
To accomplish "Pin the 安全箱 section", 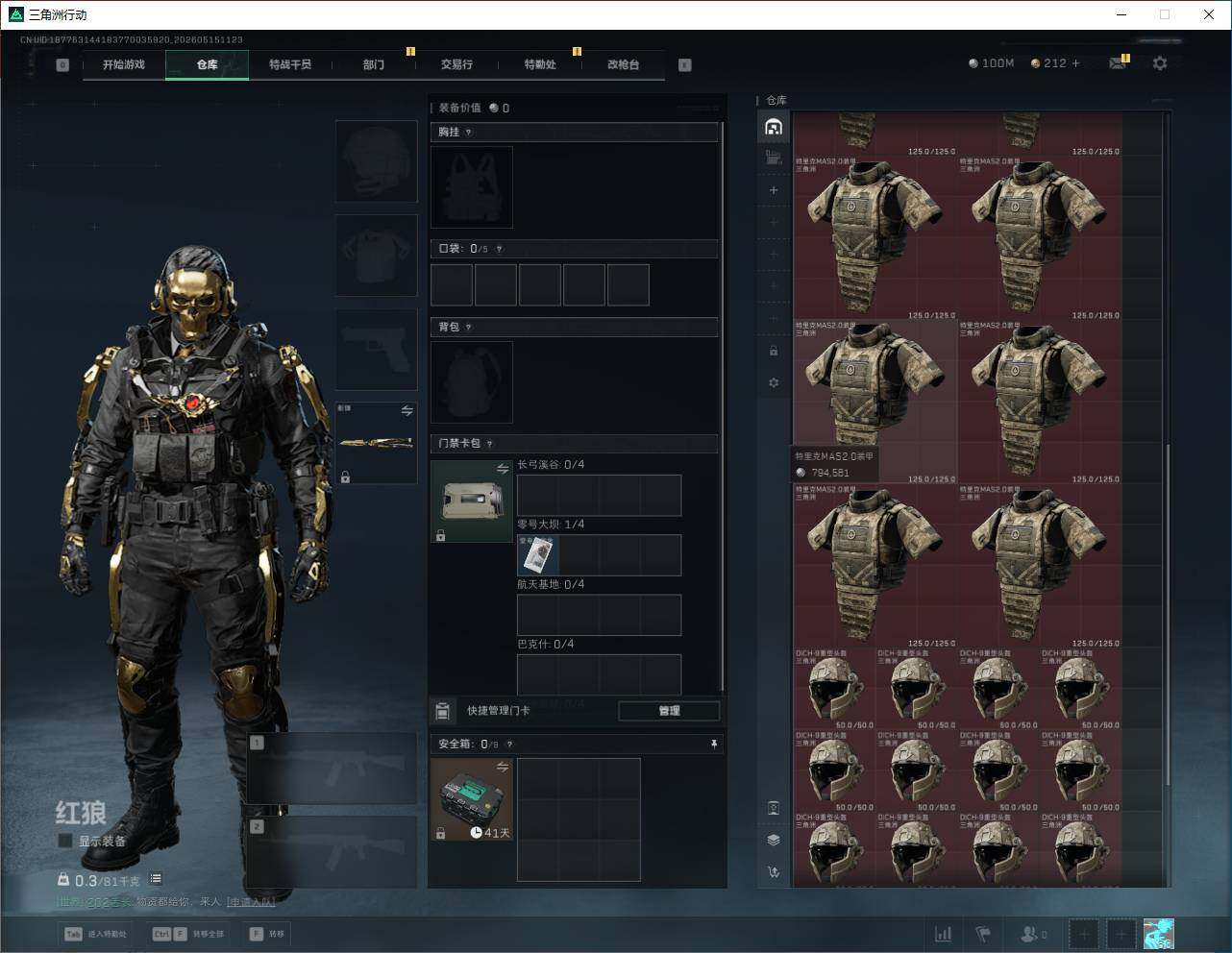I will pos(713,745).
